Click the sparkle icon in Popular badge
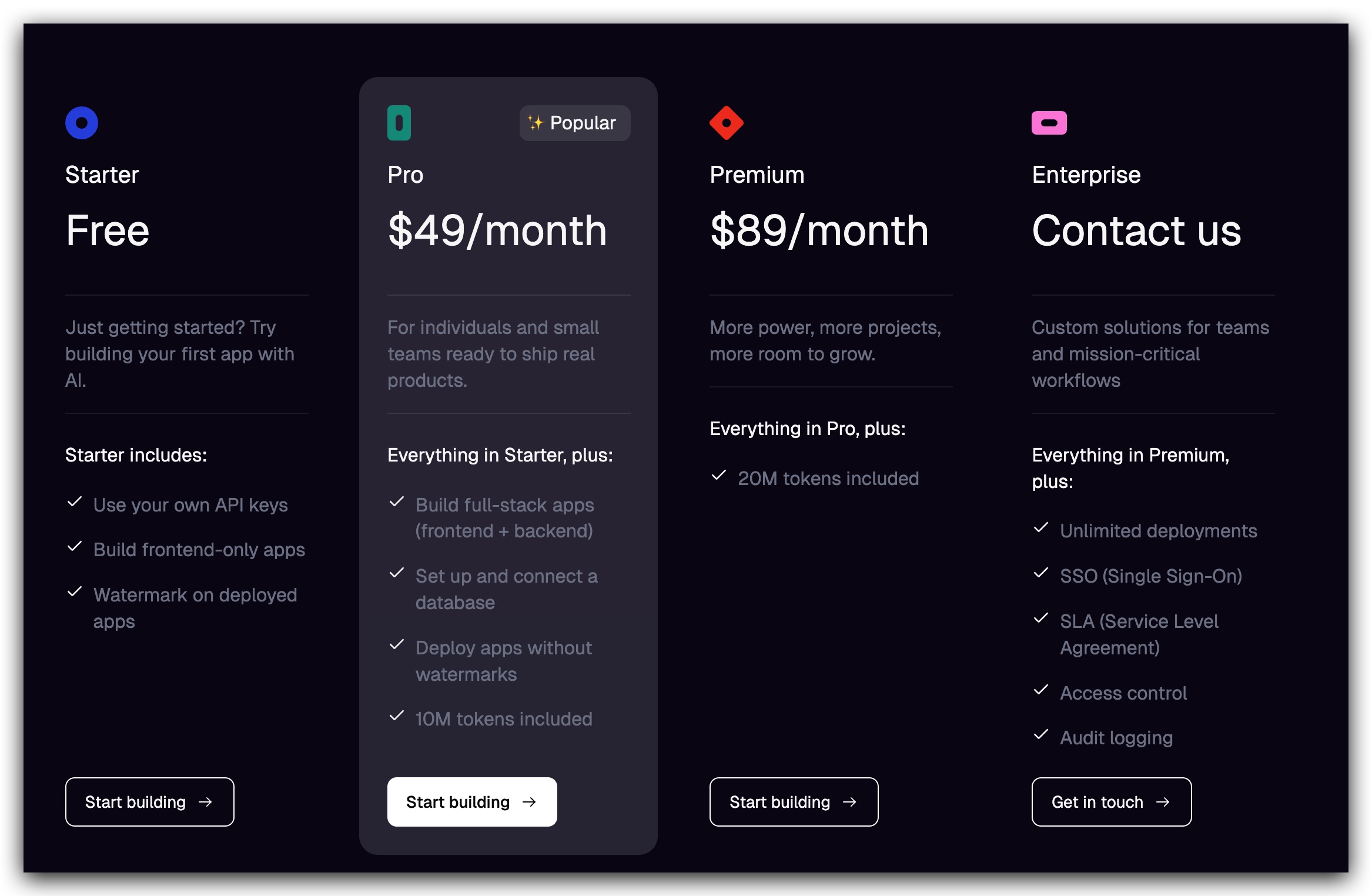The height and width of the screenshot is (896, 1372). coord(535,123)
